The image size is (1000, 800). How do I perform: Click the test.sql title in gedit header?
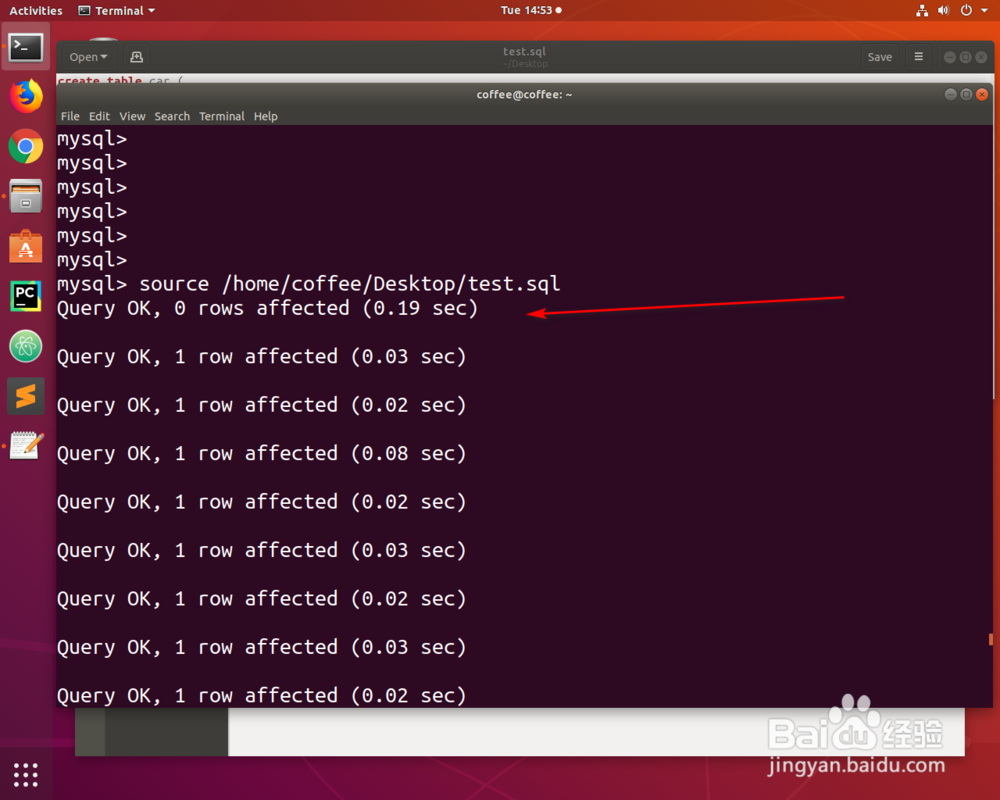coord(524,51)
